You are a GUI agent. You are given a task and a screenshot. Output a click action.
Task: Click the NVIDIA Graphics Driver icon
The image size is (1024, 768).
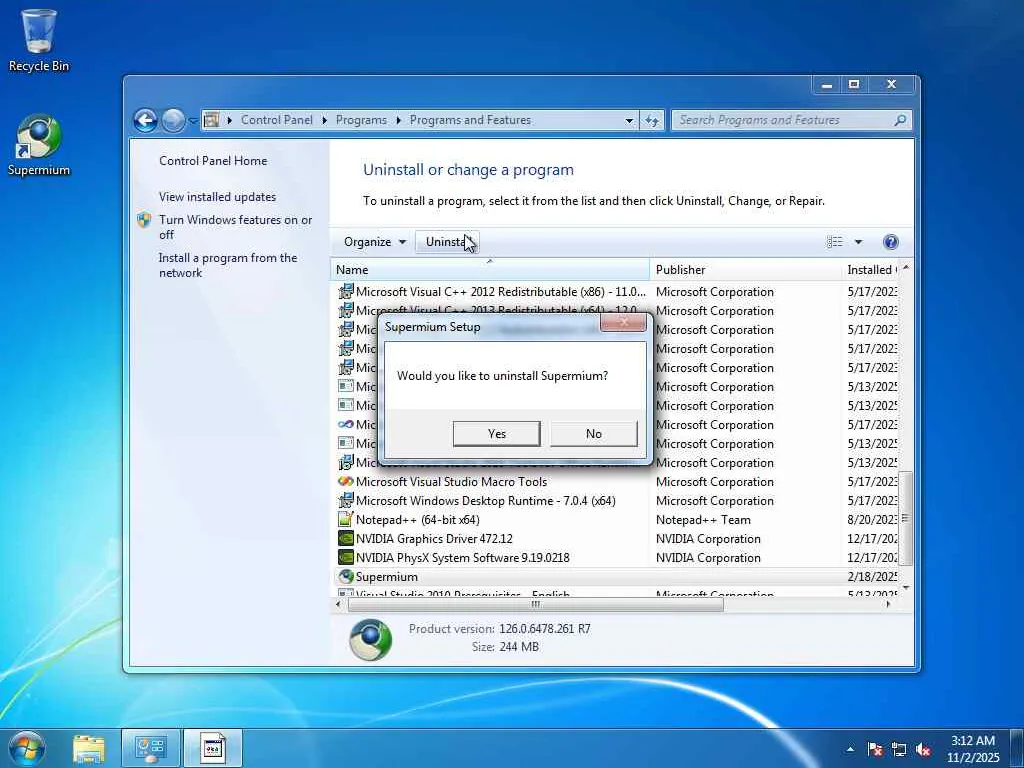[345, 539]
